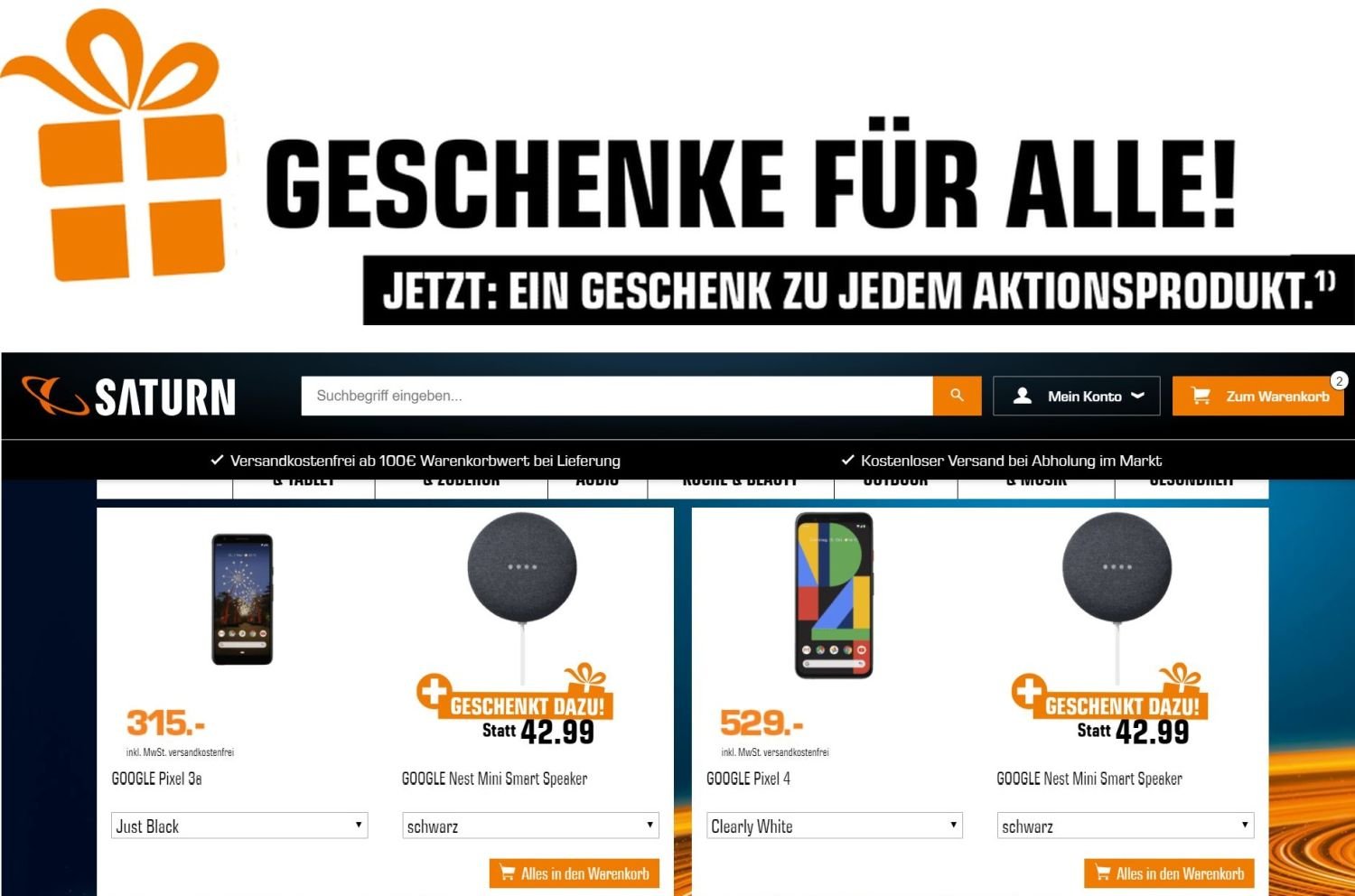This screenshot has width=1355, height=896.
Task: Click the Geschenkt Dazu badge under first speaker
Action: pos(515,694)
